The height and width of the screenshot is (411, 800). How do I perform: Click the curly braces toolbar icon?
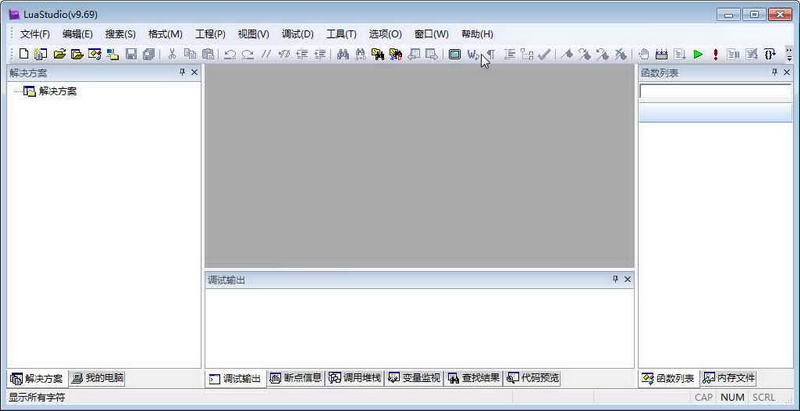click(x=769, y=54)
